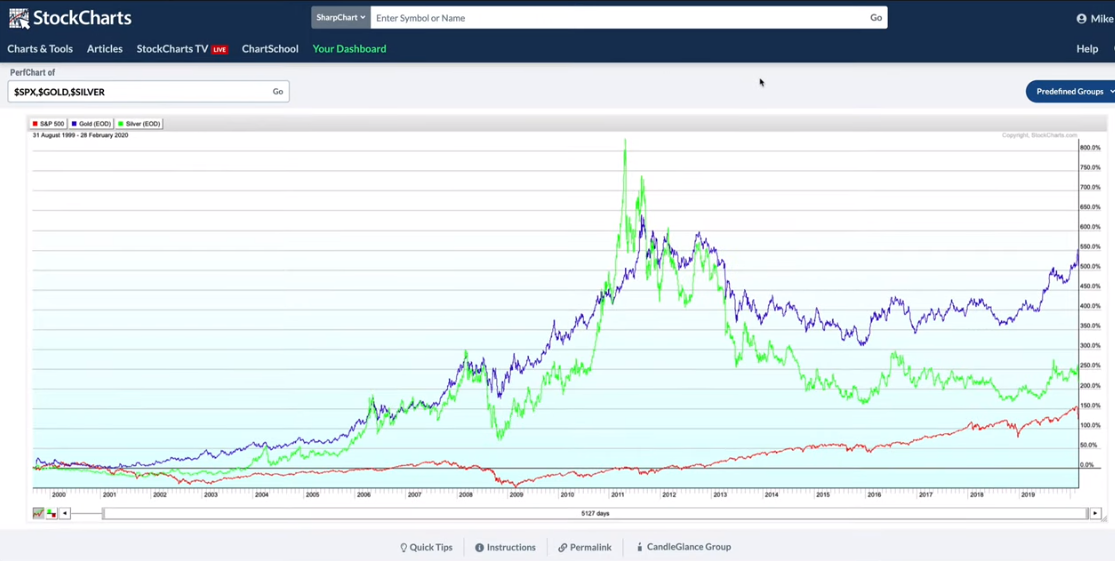Switch to line chart mode icon
The width and height of the screenshot is (1115, 561).
38,513
